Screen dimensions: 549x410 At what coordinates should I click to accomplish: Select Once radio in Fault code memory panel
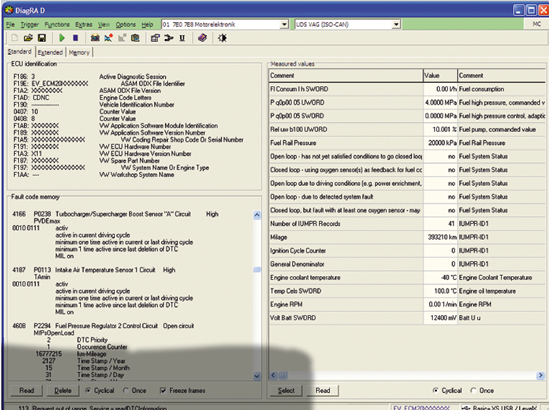134,390
